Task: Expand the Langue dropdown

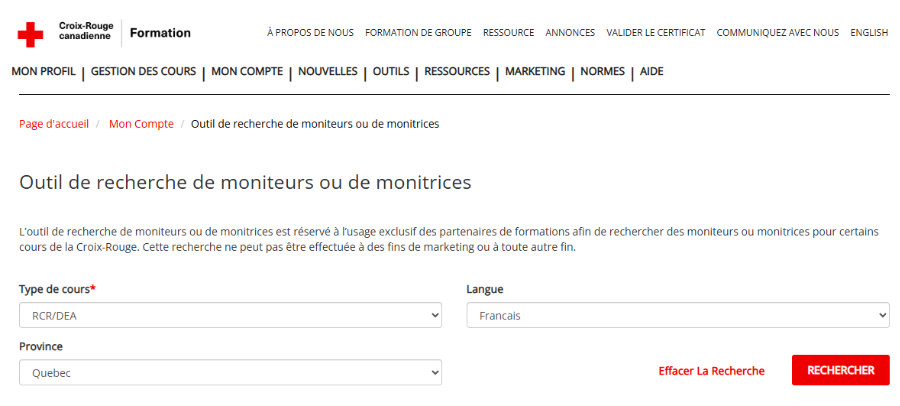Action: coord(677,315)
